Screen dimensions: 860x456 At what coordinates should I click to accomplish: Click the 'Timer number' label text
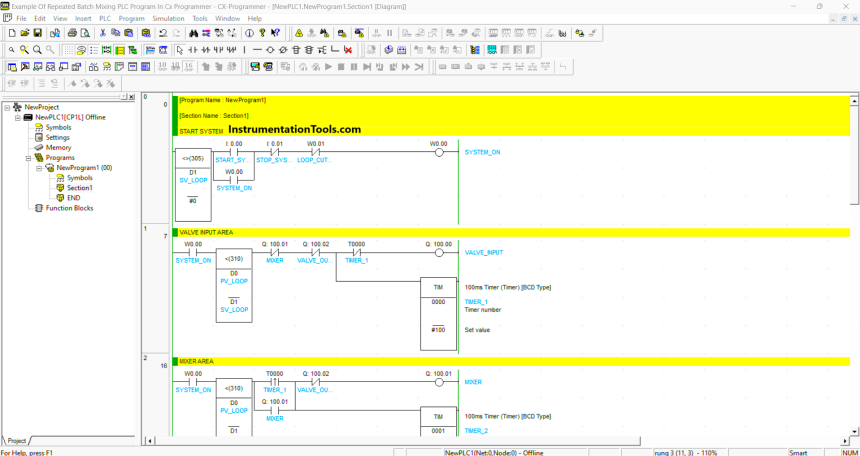tap(483, 310)
